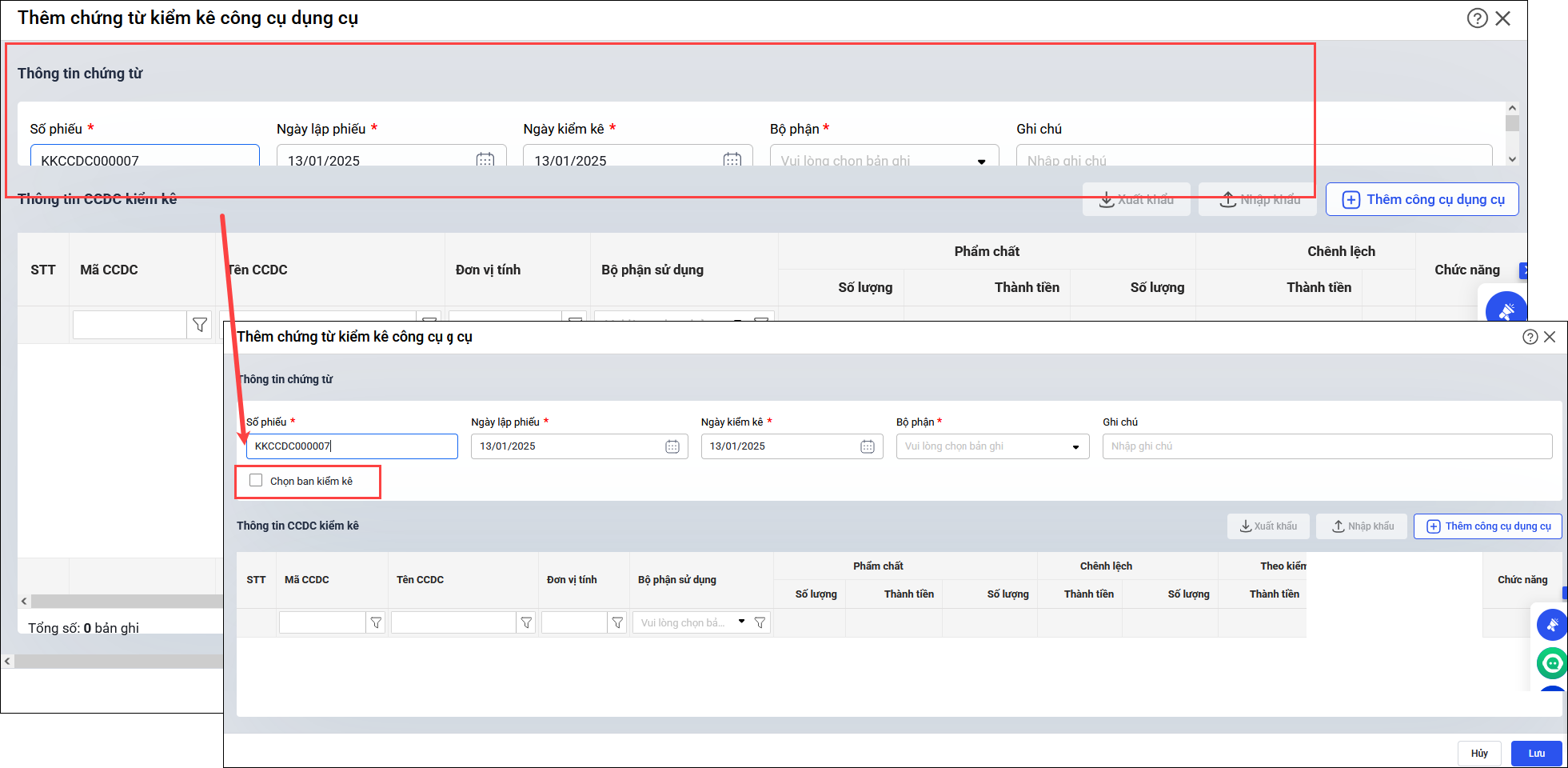Click filter icon beside Mã CCDC in front dialog
1568x768 pixels.
click(x=376, y=622)
